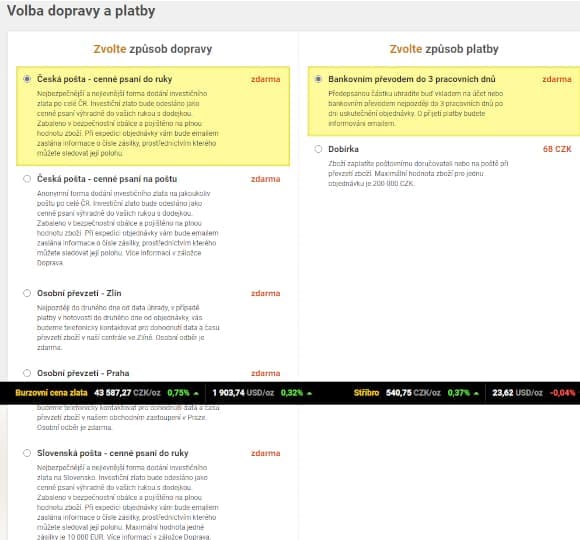This screenshot has height=540, width=580.
Task: Click the Zvolte způsob platby heading
Action: click(x=444, y=49)
